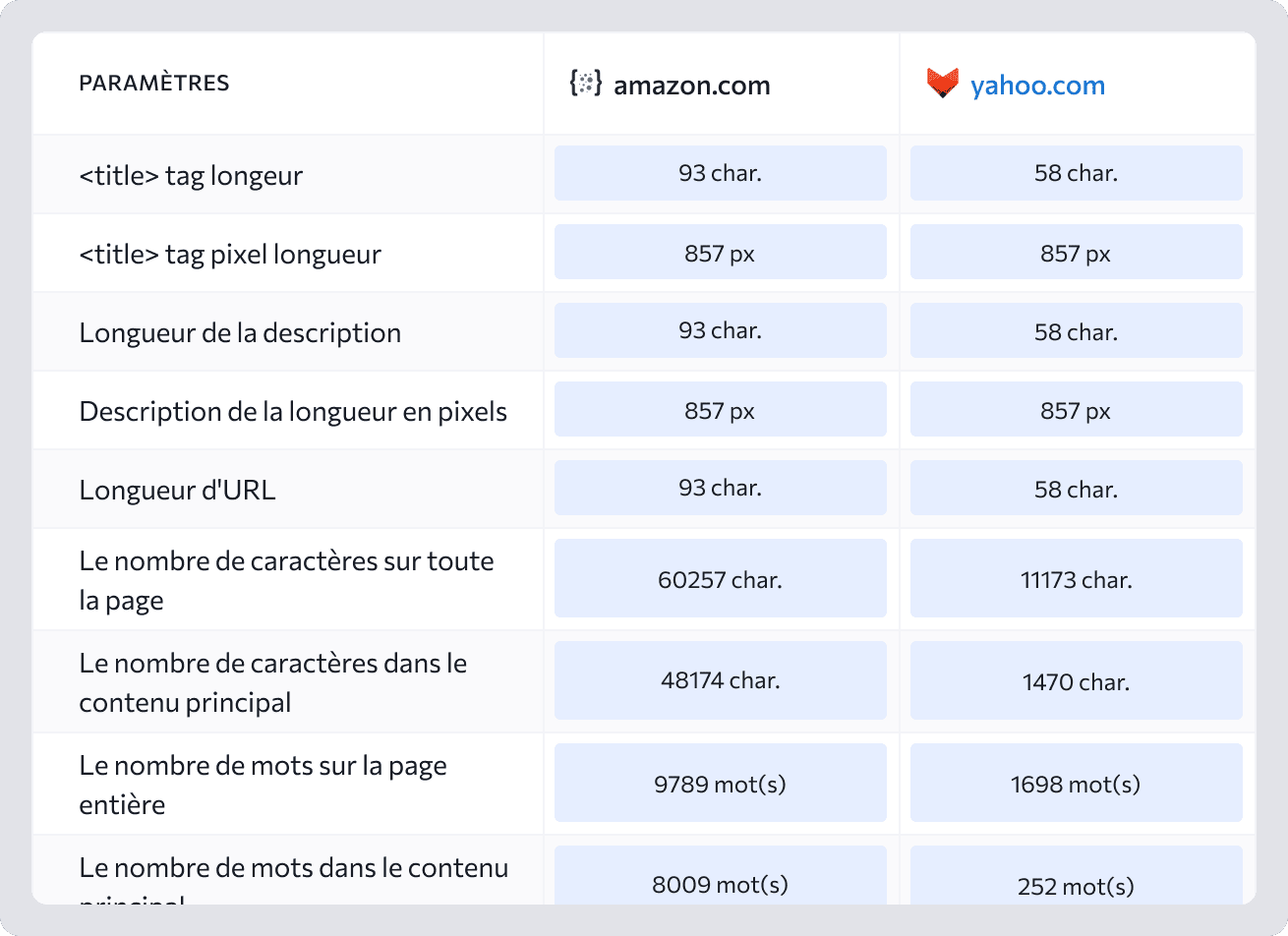Click amazon.com title tag pixel longueur value
Viewport: 1288px width, 936px height.
coord(721,253)
